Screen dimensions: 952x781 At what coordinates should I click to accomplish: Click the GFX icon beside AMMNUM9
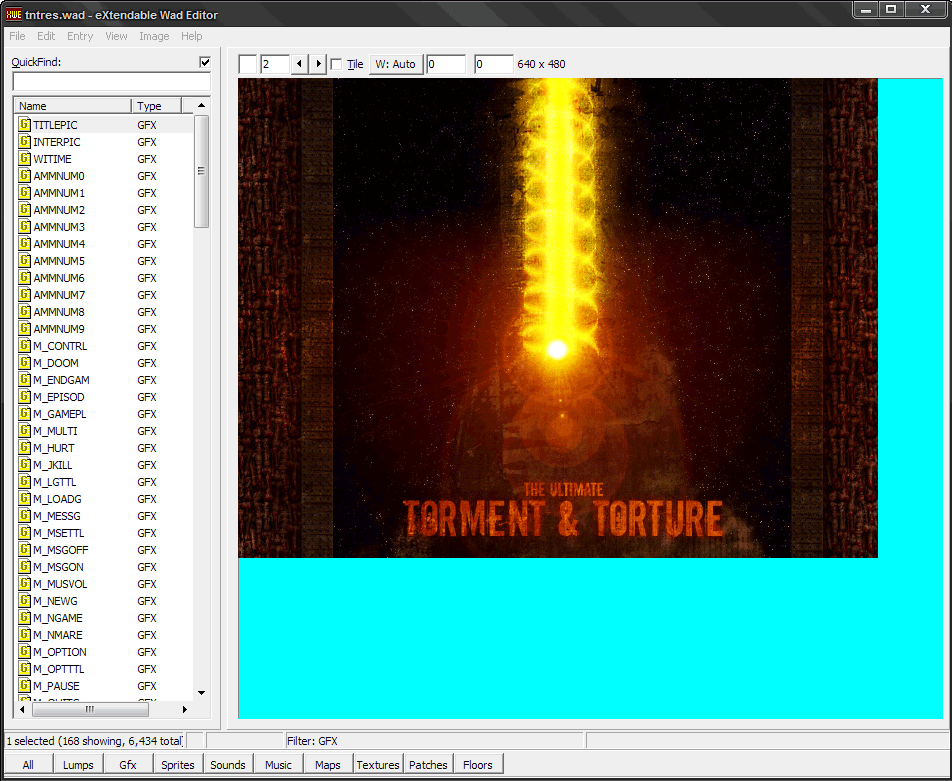[x=24, y=329]
